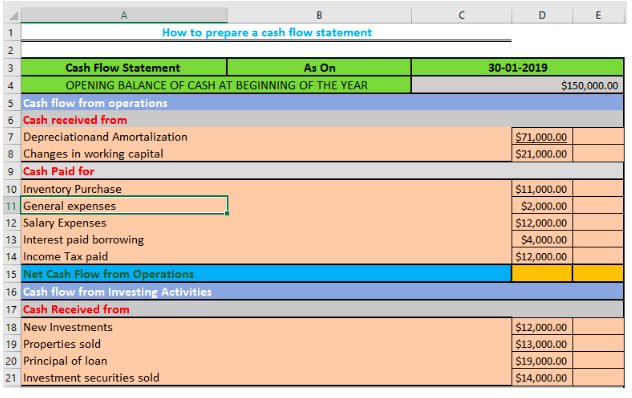Select column D header

(x=542, y=15)
